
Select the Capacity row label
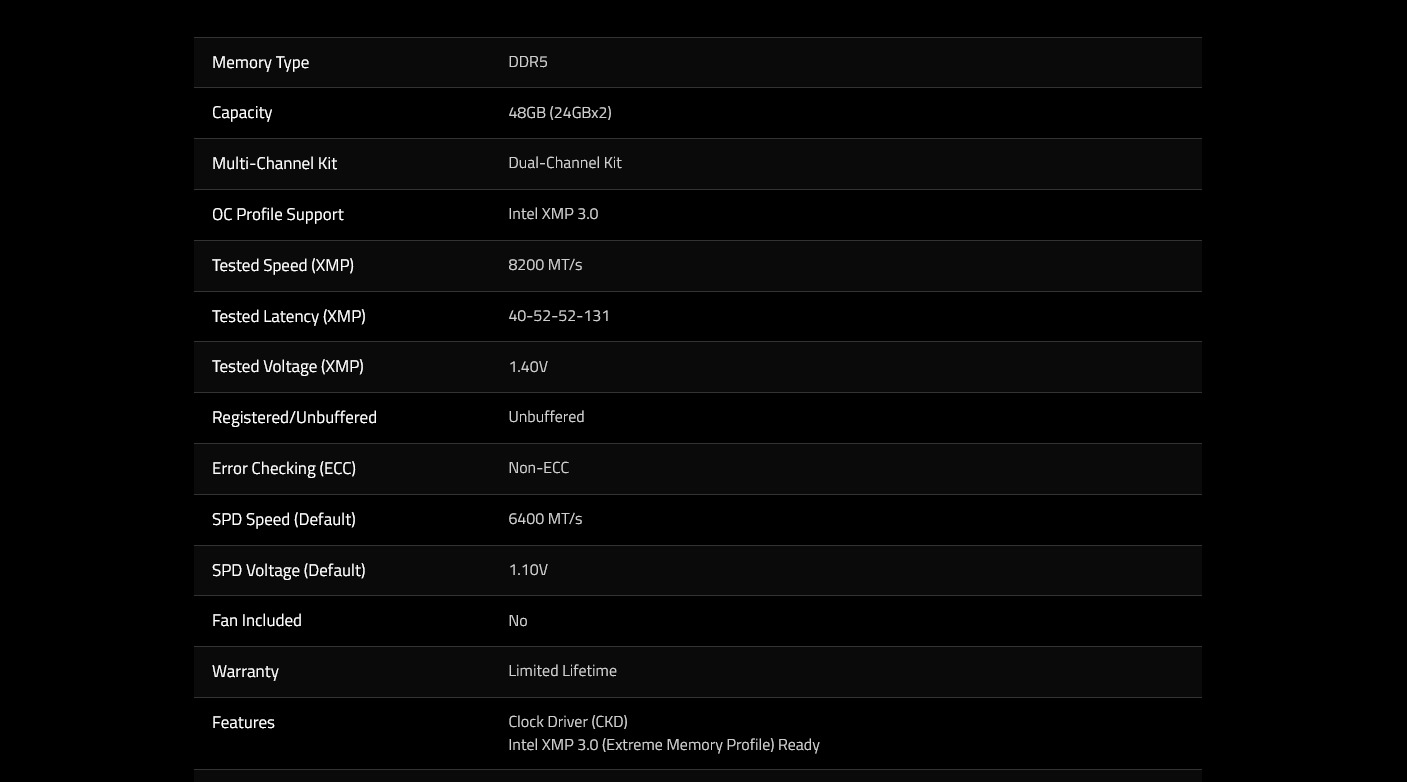coord(242,113)
